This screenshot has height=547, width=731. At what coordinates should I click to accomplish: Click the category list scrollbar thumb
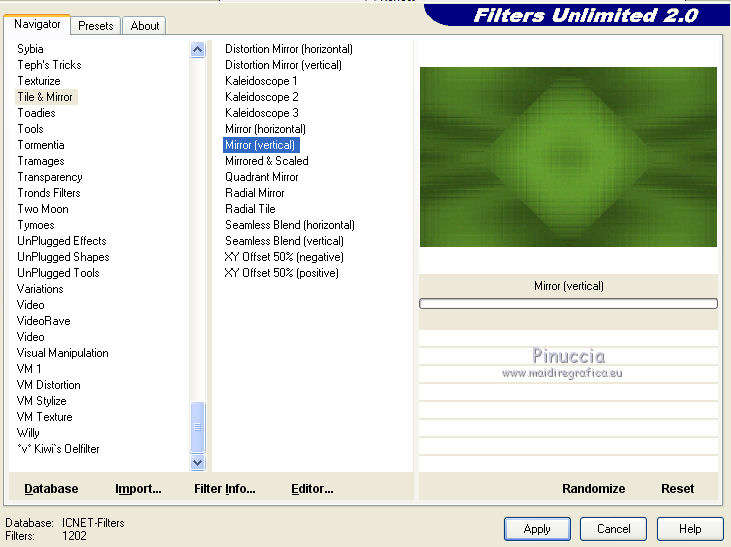(x=198, y=427)
